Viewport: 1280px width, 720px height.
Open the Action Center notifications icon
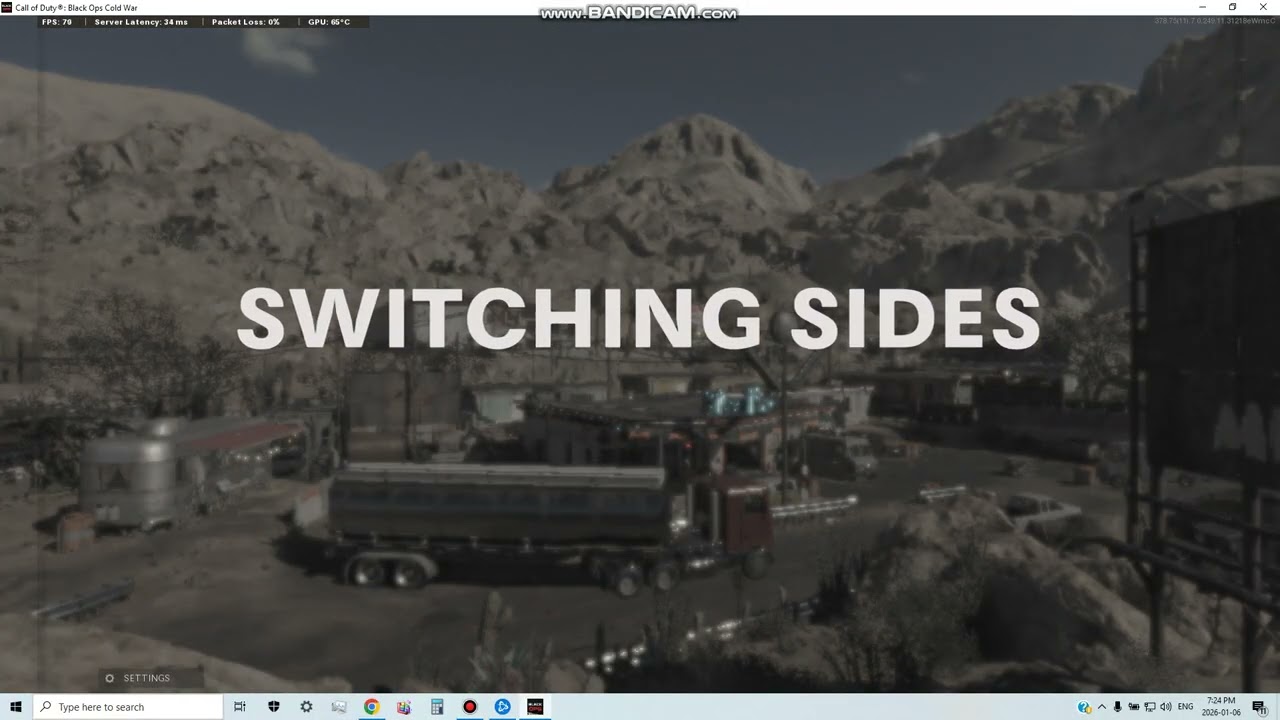coord(1260,707)
